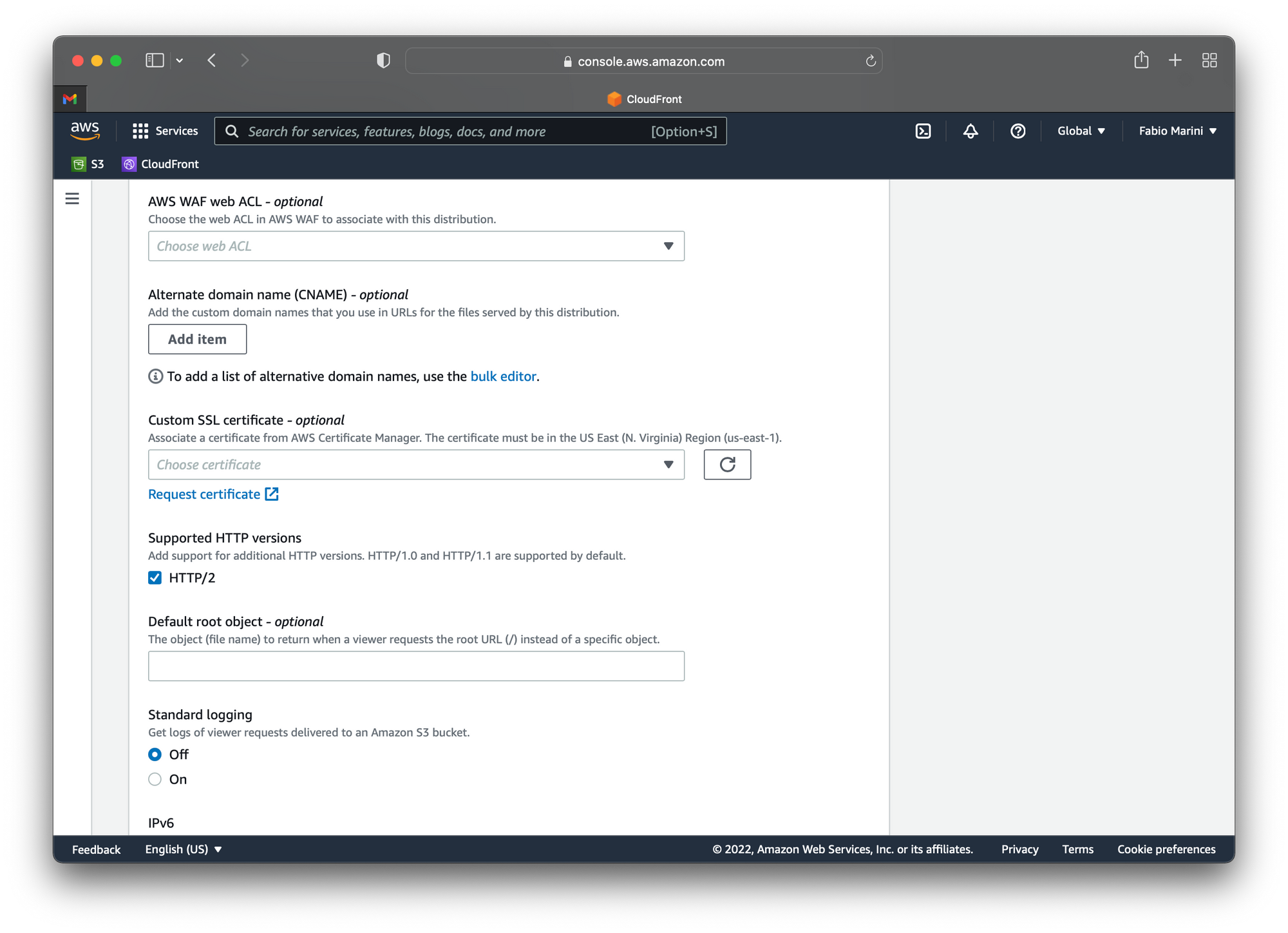1288x933 pixels.
Task: Click the AWS services grid icon
Action: click(x=140, y=131)
